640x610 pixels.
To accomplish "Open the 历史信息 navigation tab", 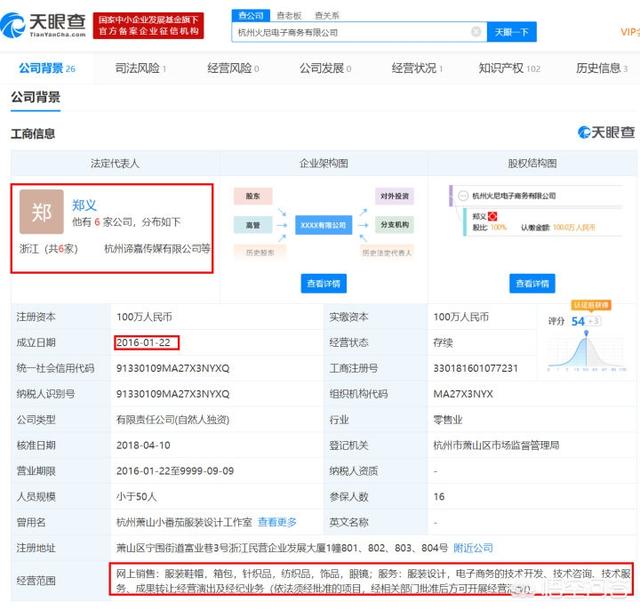I will pos(602,68).
